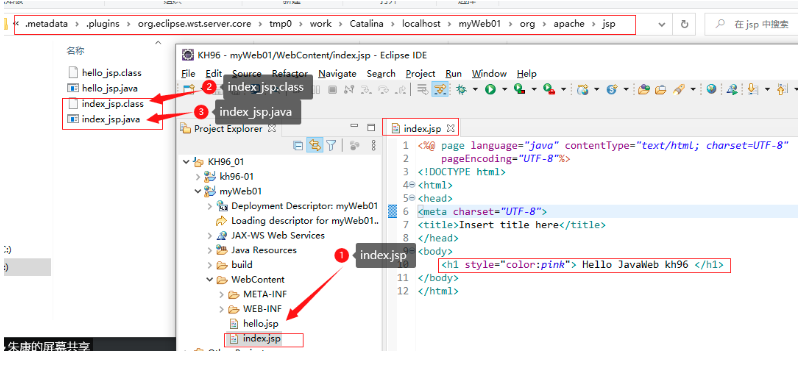
Task: Minimize the Project Explorer panel
Action: (x=354, y=126)
